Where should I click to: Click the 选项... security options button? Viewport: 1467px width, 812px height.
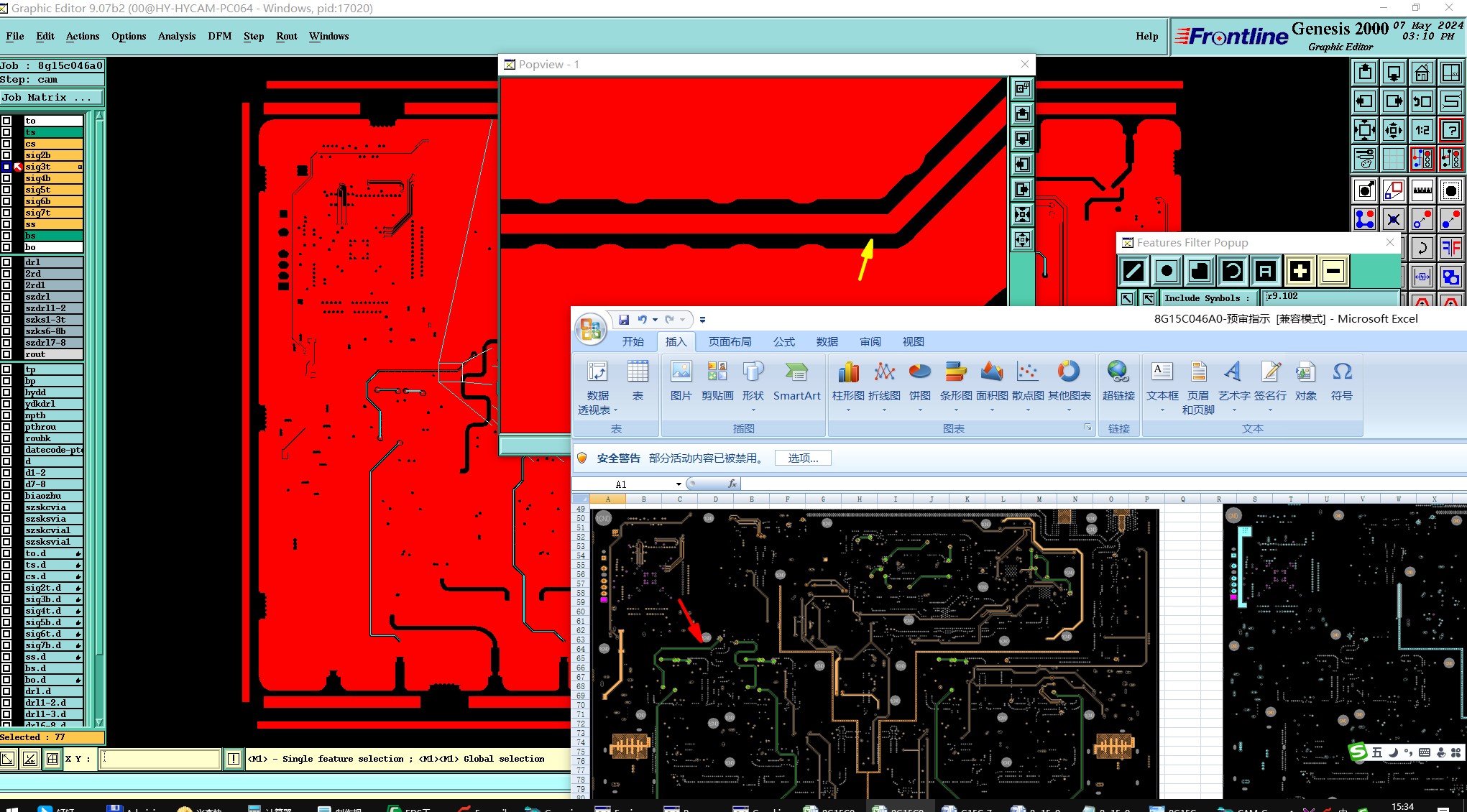click(802, 458)
